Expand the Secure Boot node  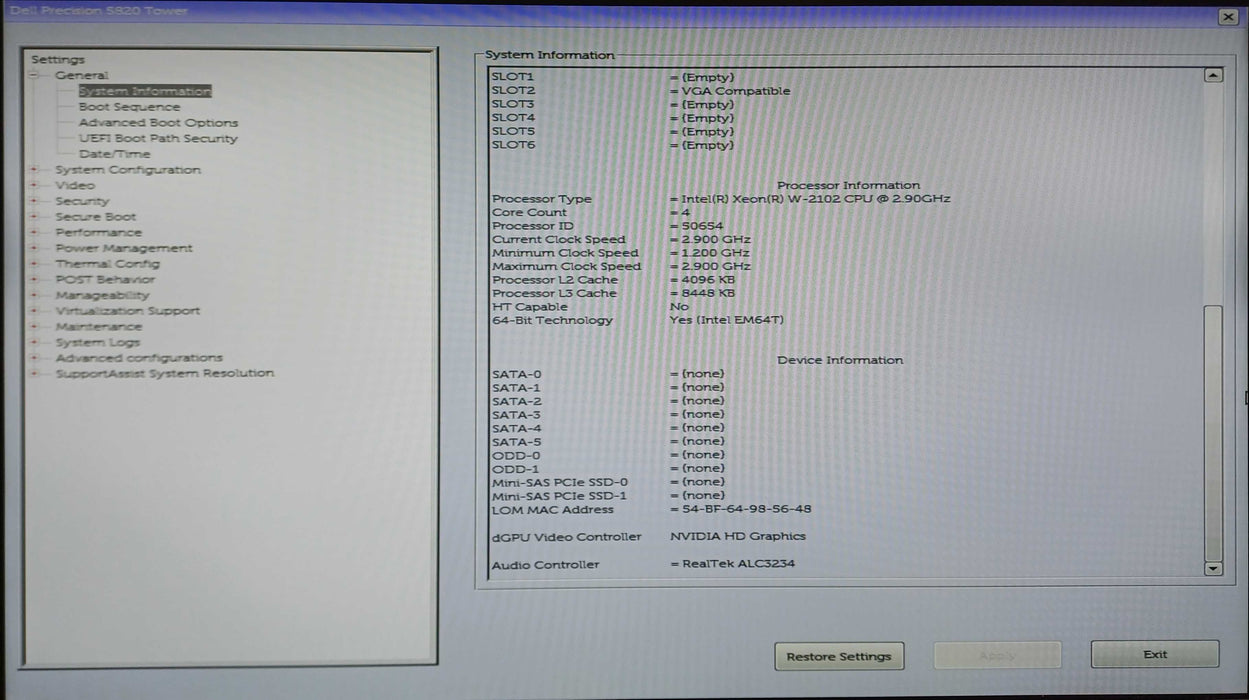34,217
